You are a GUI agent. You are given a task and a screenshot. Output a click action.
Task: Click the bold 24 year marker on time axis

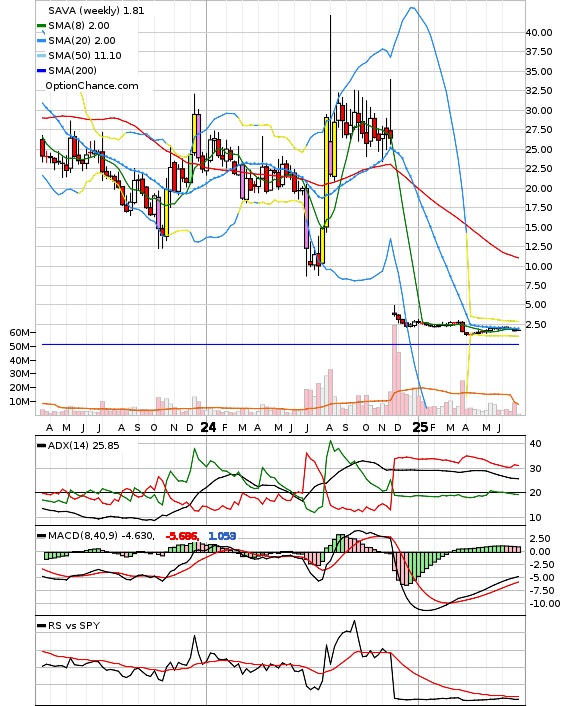coord(208,427)
